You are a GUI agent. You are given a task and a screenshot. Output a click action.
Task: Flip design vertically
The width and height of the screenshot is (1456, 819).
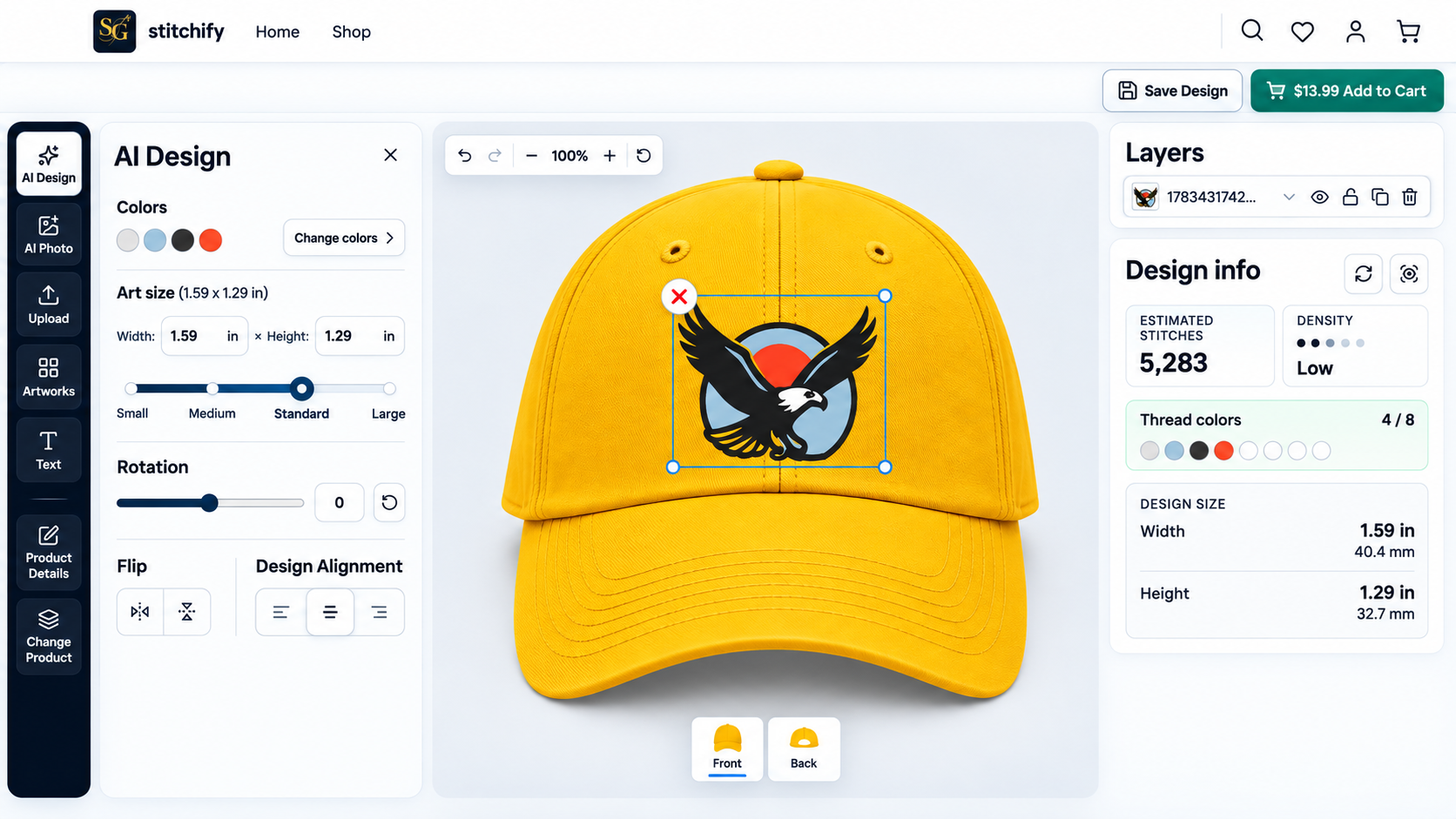pos(187,612)
